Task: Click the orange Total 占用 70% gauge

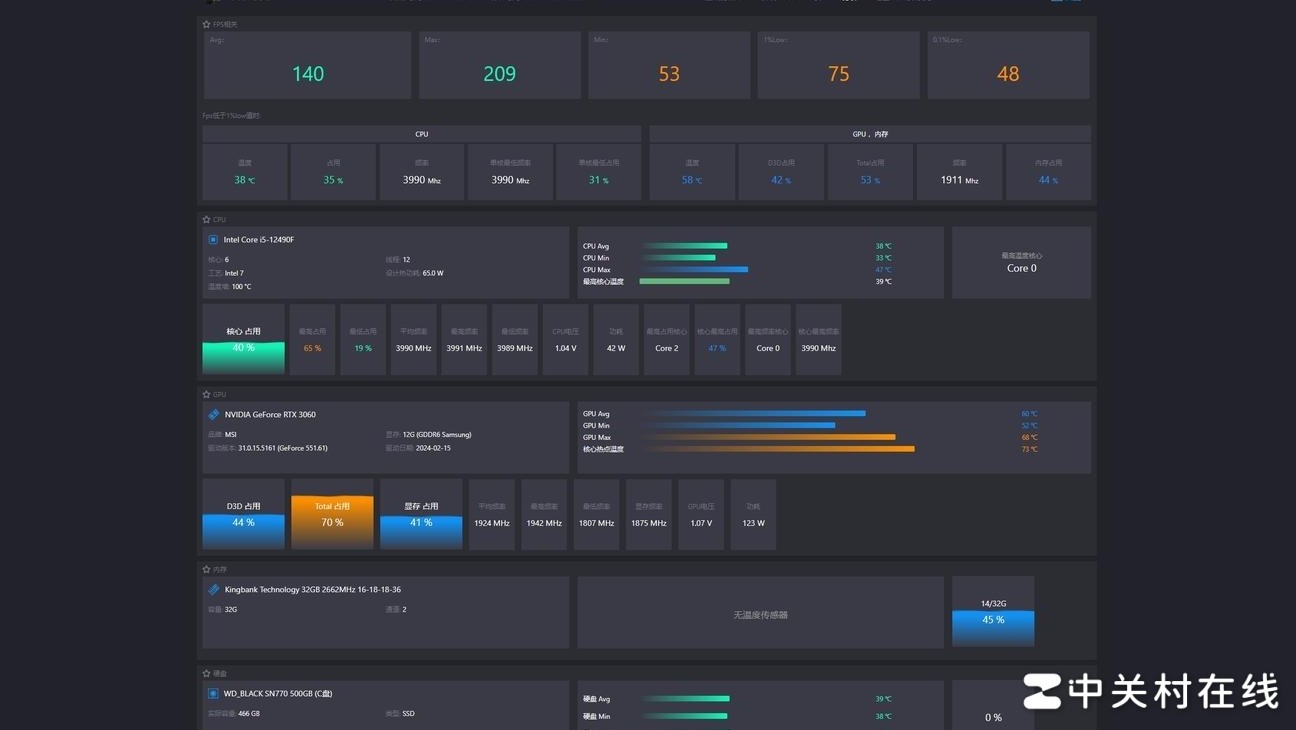Action: tap(332, 514)
